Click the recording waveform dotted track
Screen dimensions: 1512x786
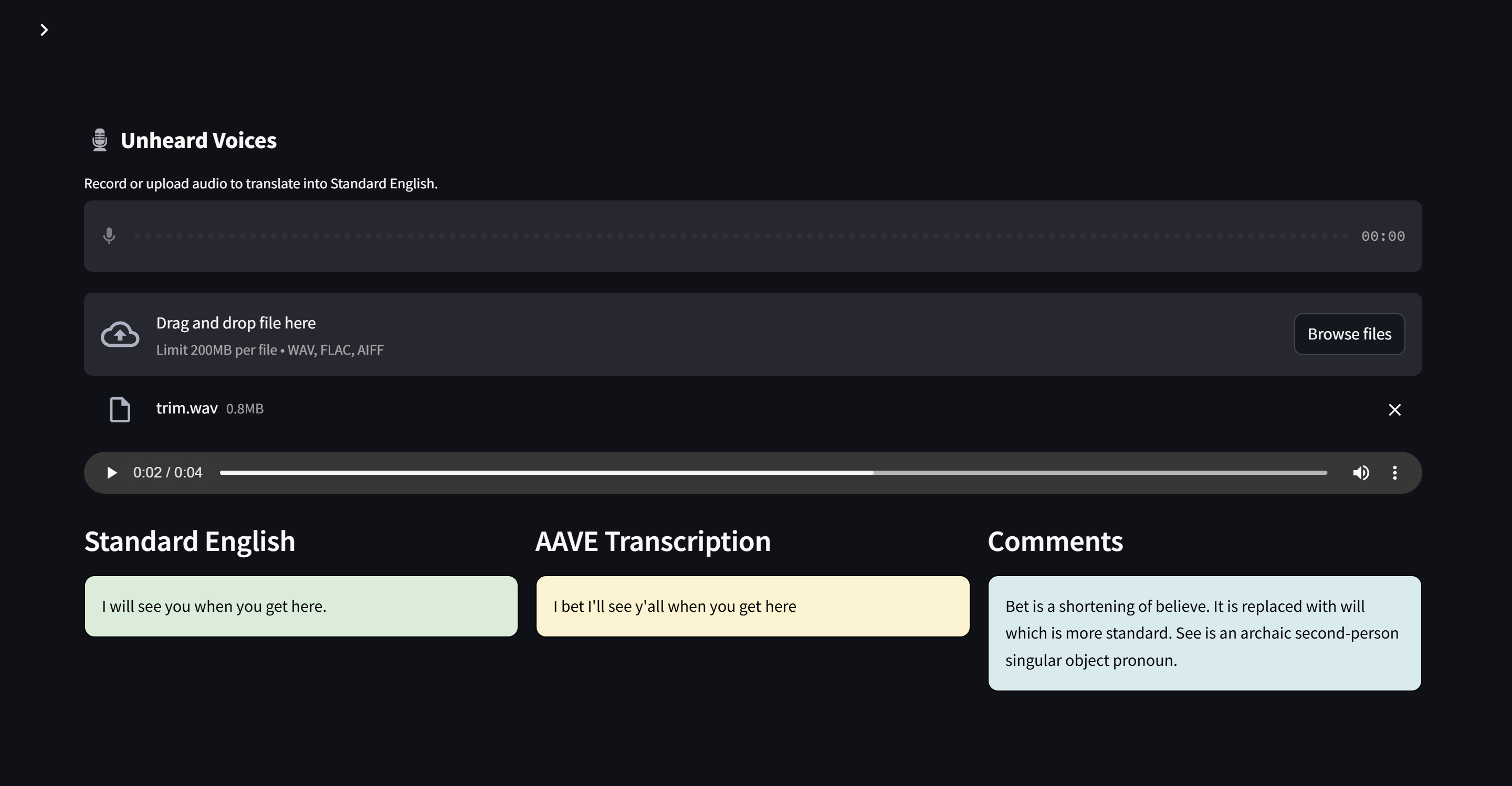(x=741, y=236)
